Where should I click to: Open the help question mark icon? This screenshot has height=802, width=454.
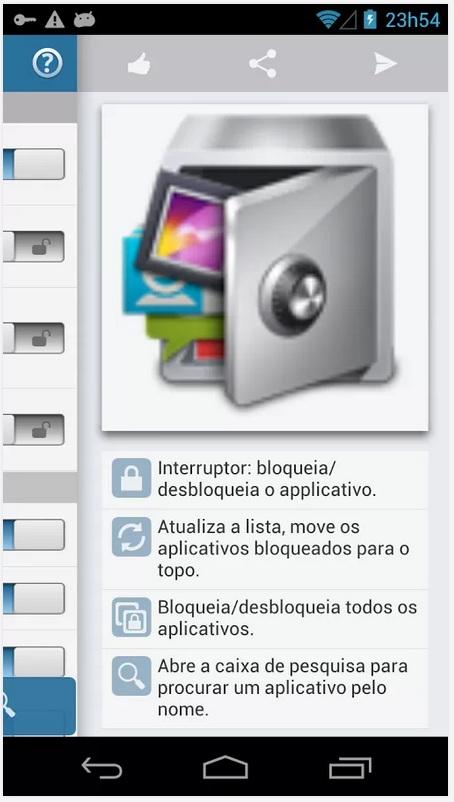[x=47, y=63]
